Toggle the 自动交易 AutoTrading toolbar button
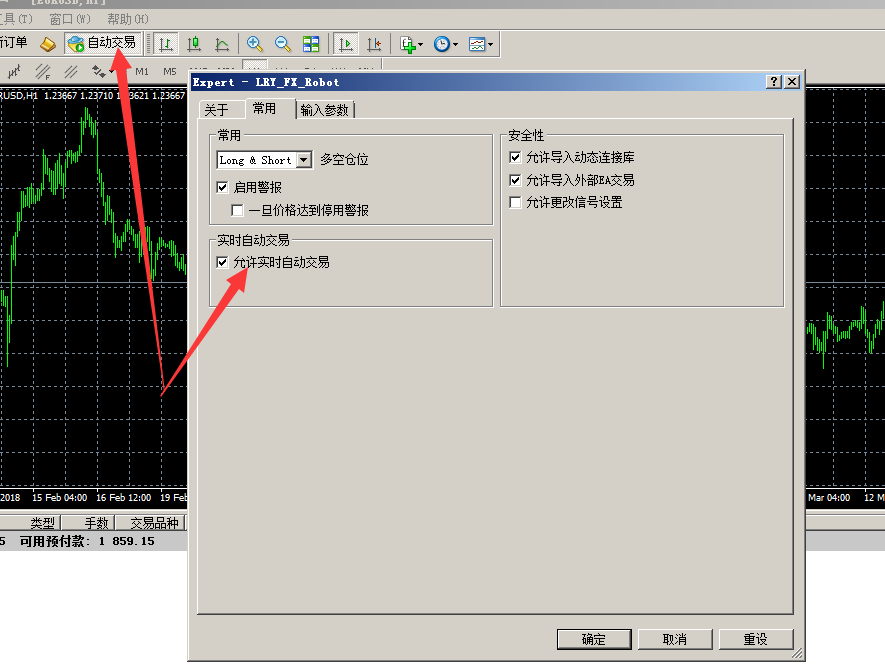Screen dimensions: 885x669 click(x=102, y=43)
